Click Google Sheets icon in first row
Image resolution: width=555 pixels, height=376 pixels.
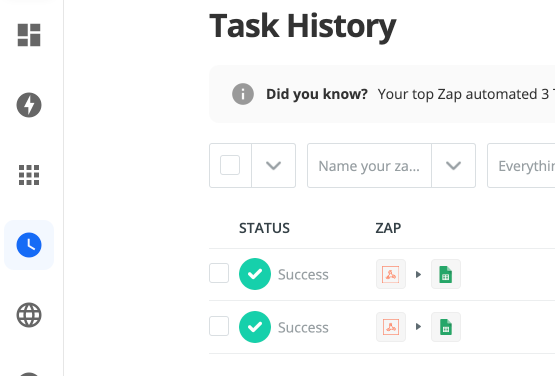[446, 274]
